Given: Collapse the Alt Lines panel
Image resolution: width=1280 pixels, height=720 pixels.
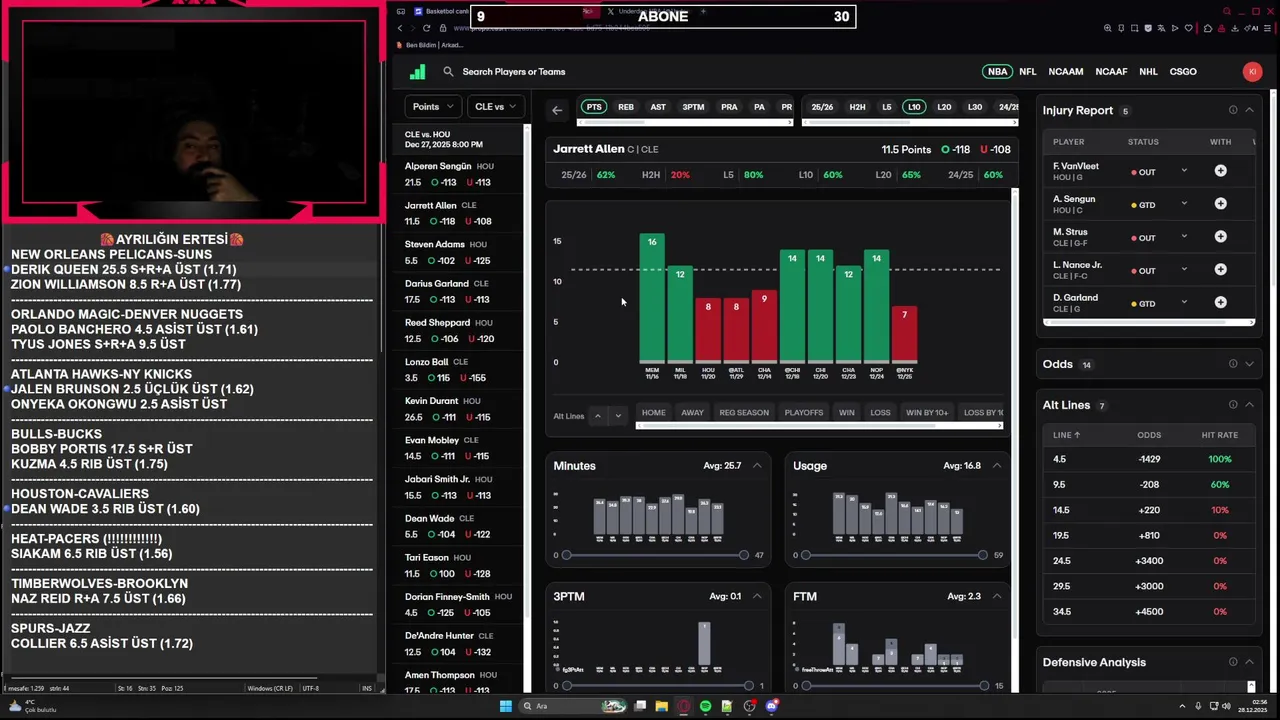Looking at the screenshot, I should [x=1250, y=405].
